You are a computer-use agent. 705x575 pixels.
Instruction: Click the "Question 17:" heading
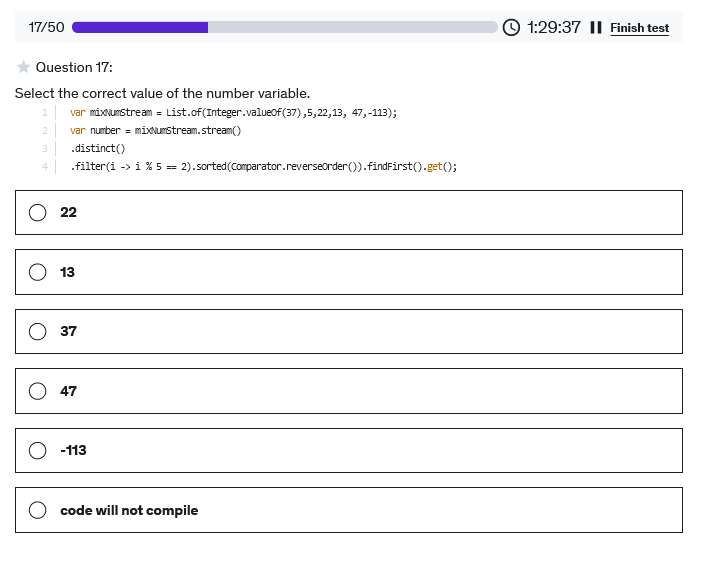pyautogui.click(x=74, y=67)
